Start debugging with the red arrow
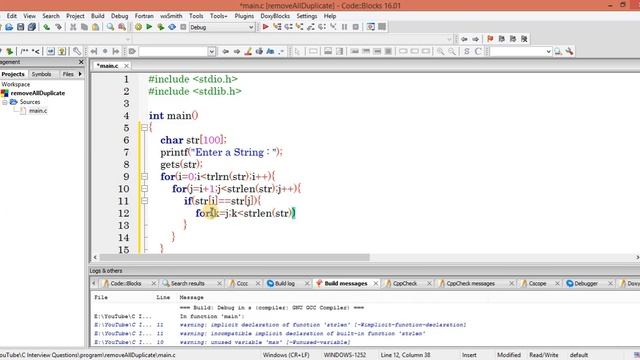 coord(265,27)
